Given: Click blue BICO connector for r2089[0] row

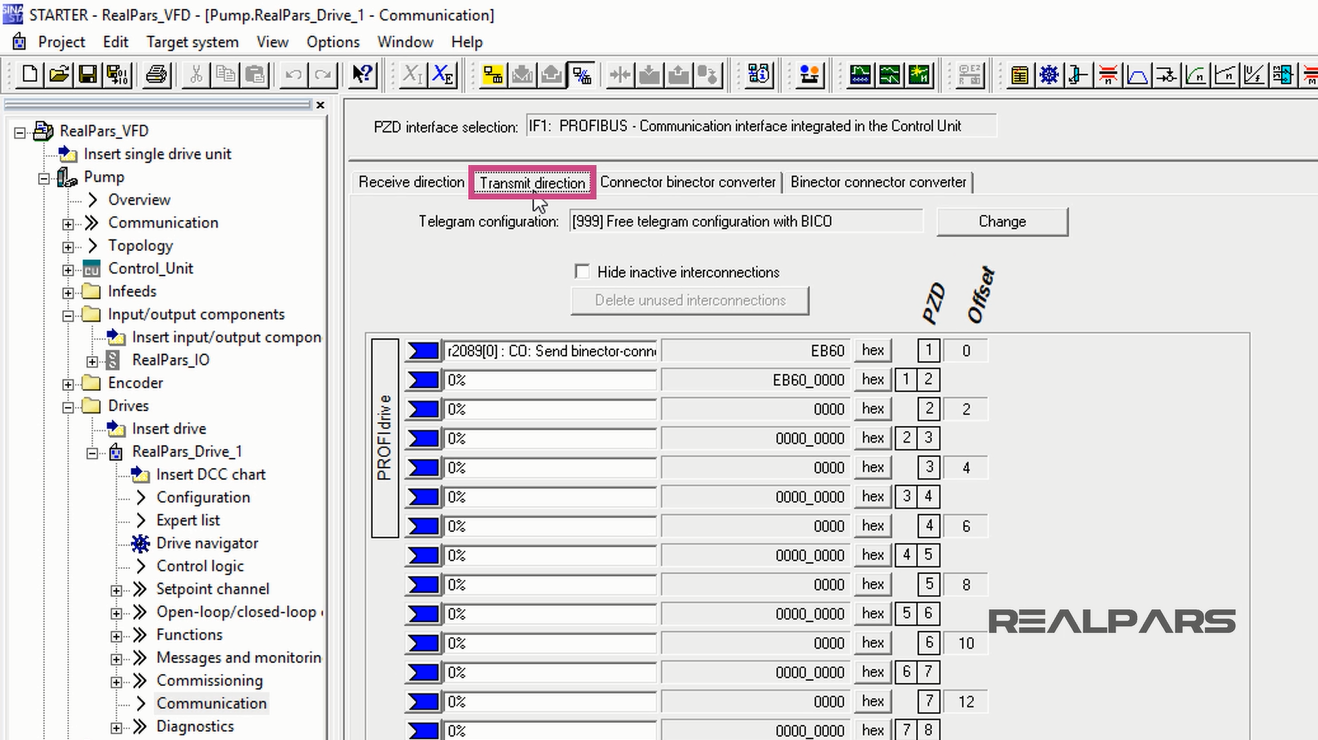Looking at the screenshot, I should click(424, 351).
